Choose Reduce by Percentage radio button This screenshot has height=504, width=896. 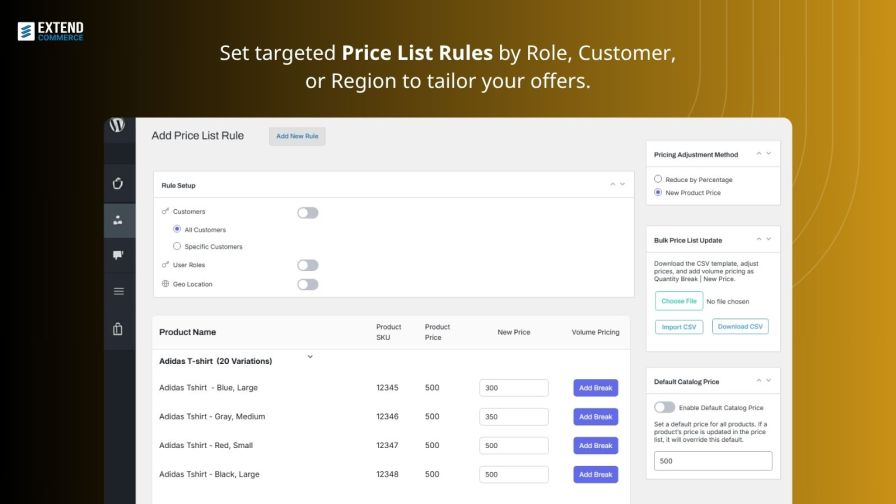(658, 179)
